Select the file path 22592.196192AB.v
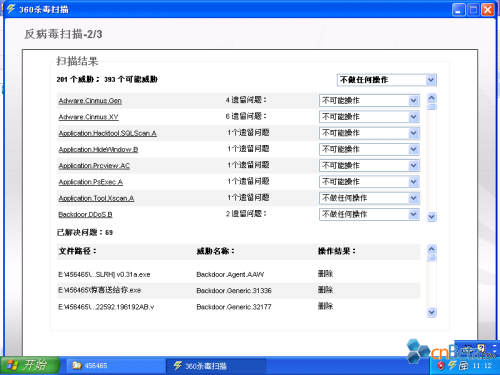Viewport: 500px width, 375px height. pos(106,307)
